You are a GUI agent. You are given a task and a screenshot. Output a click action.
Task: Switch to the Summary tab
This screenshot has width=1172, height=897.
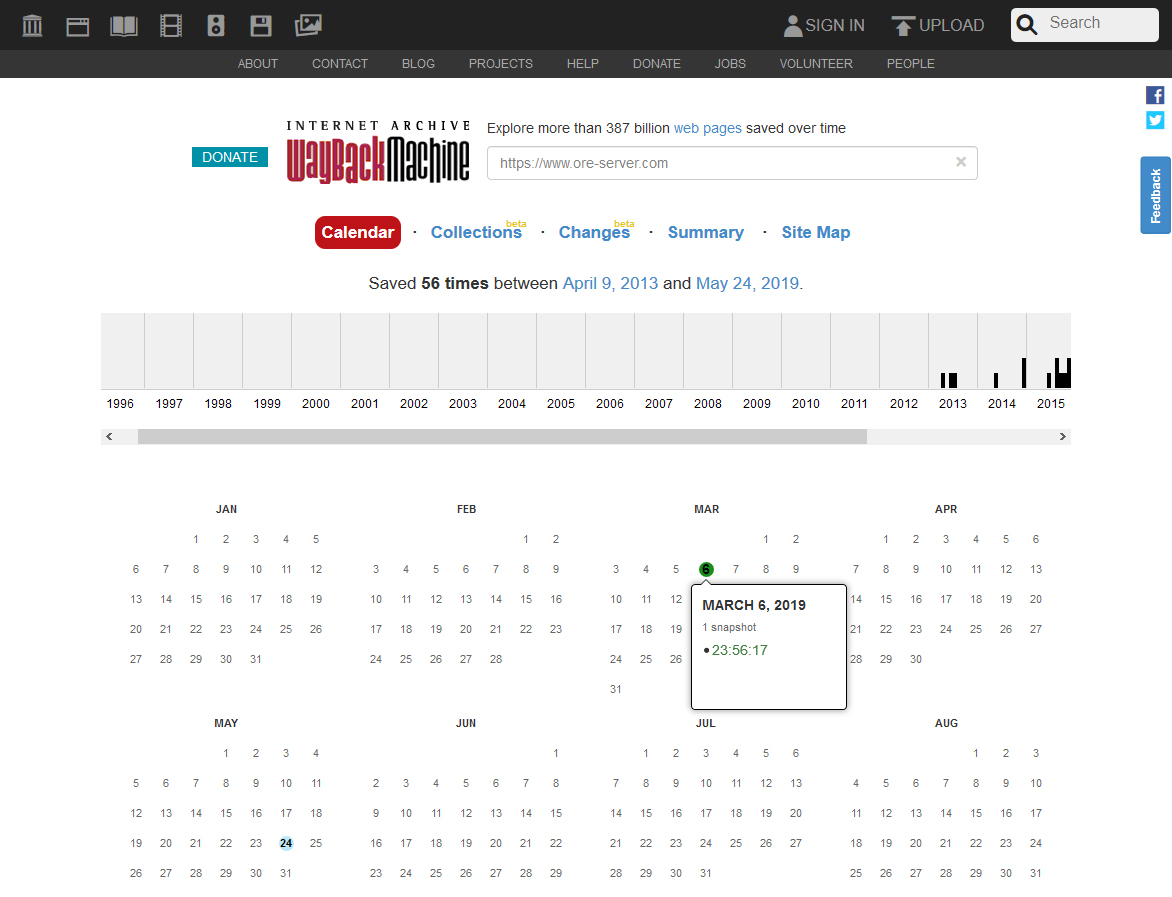tap(706, 232)
